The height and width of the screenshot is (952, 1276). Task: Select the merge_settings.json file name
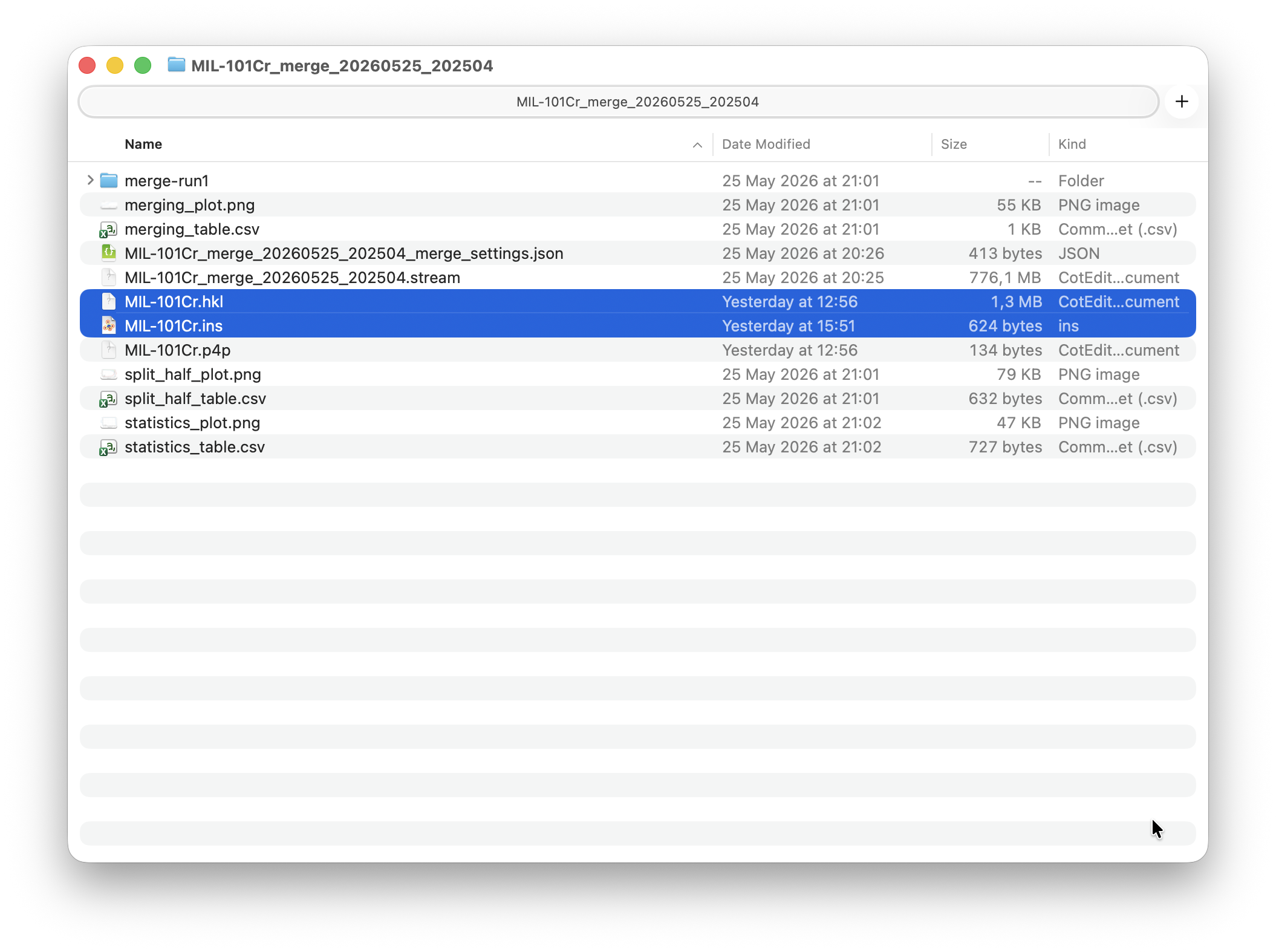[343, 253]
